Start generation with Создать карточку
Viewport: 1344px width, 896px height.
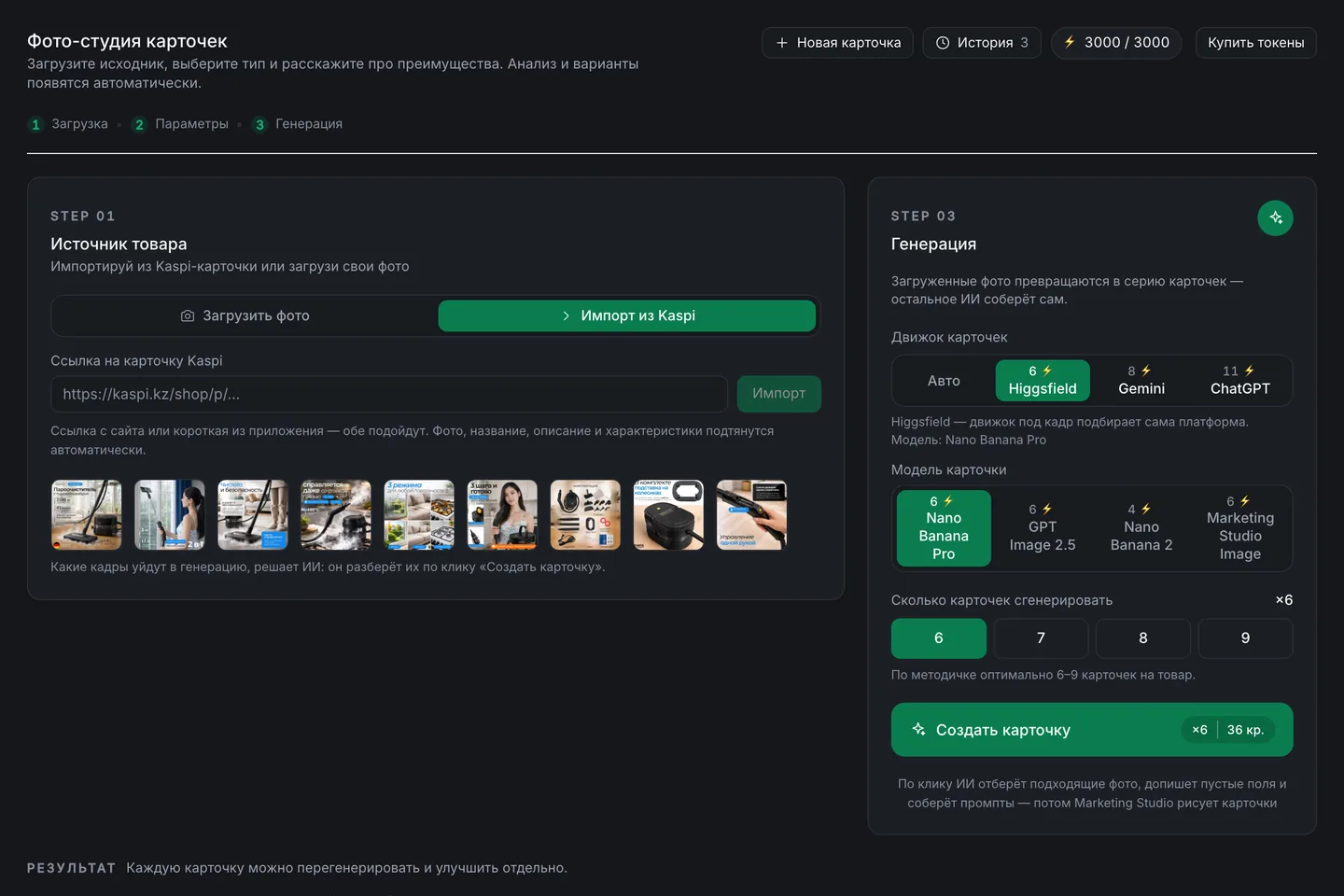pyautogui.click(x=1092, y=730)
